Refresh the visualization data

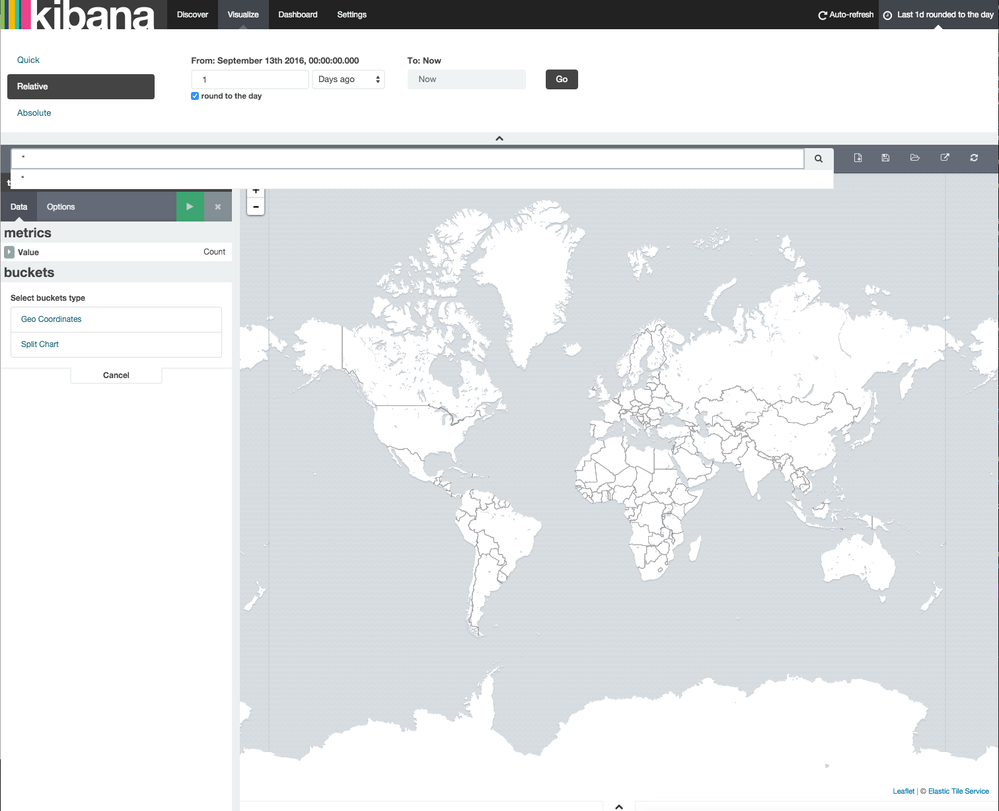pos(973,157)
